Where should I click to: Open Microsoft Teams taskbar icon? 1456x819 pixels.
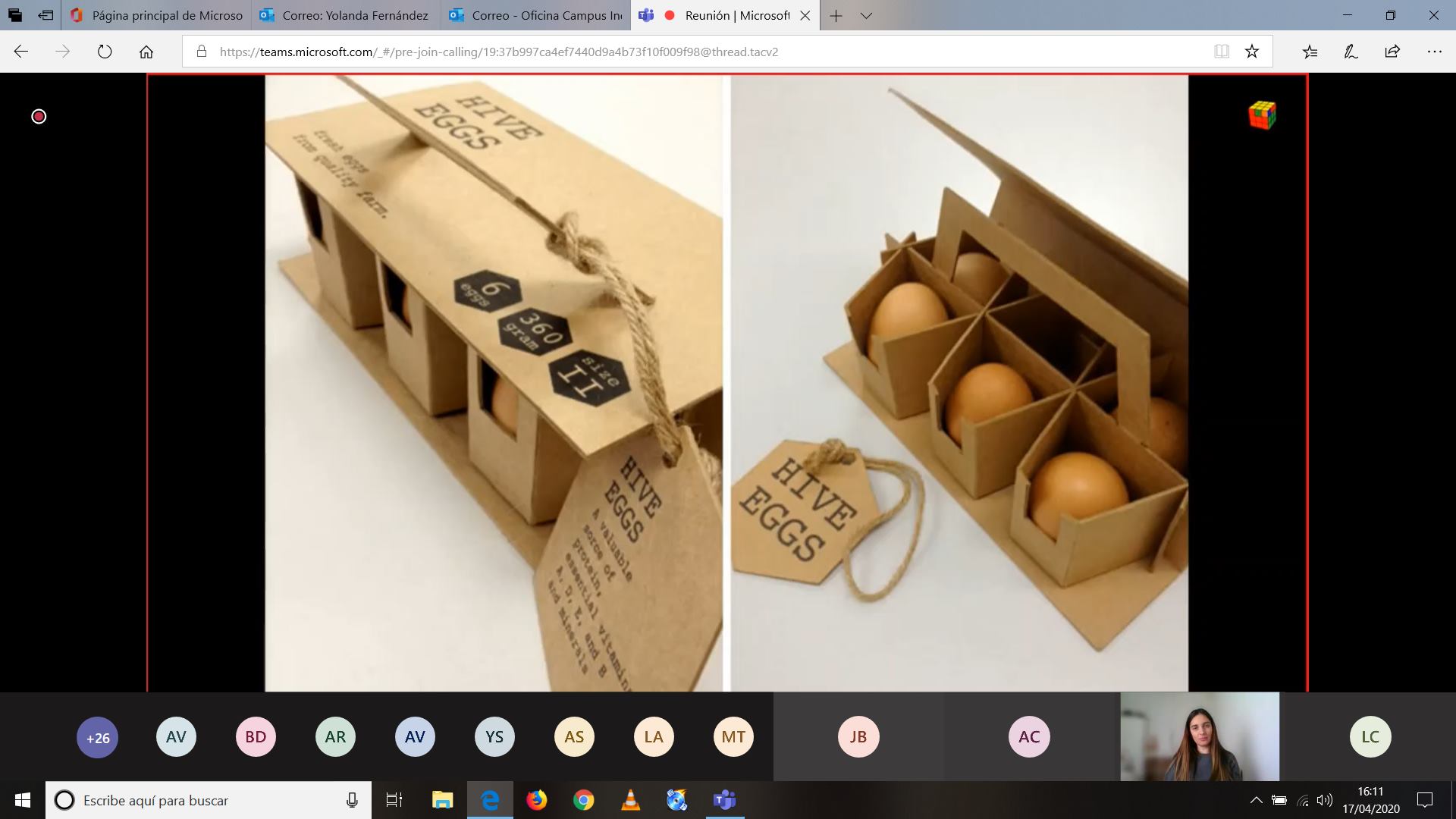[x=724, y=800]
